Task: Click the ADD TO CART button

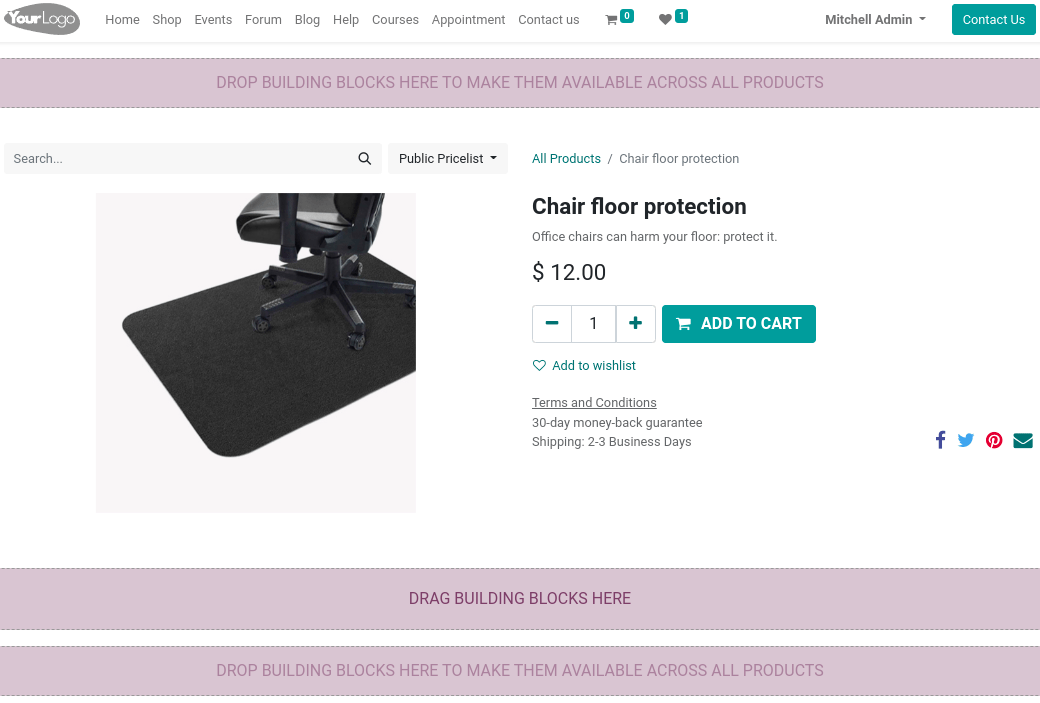Action: (738, 323)
